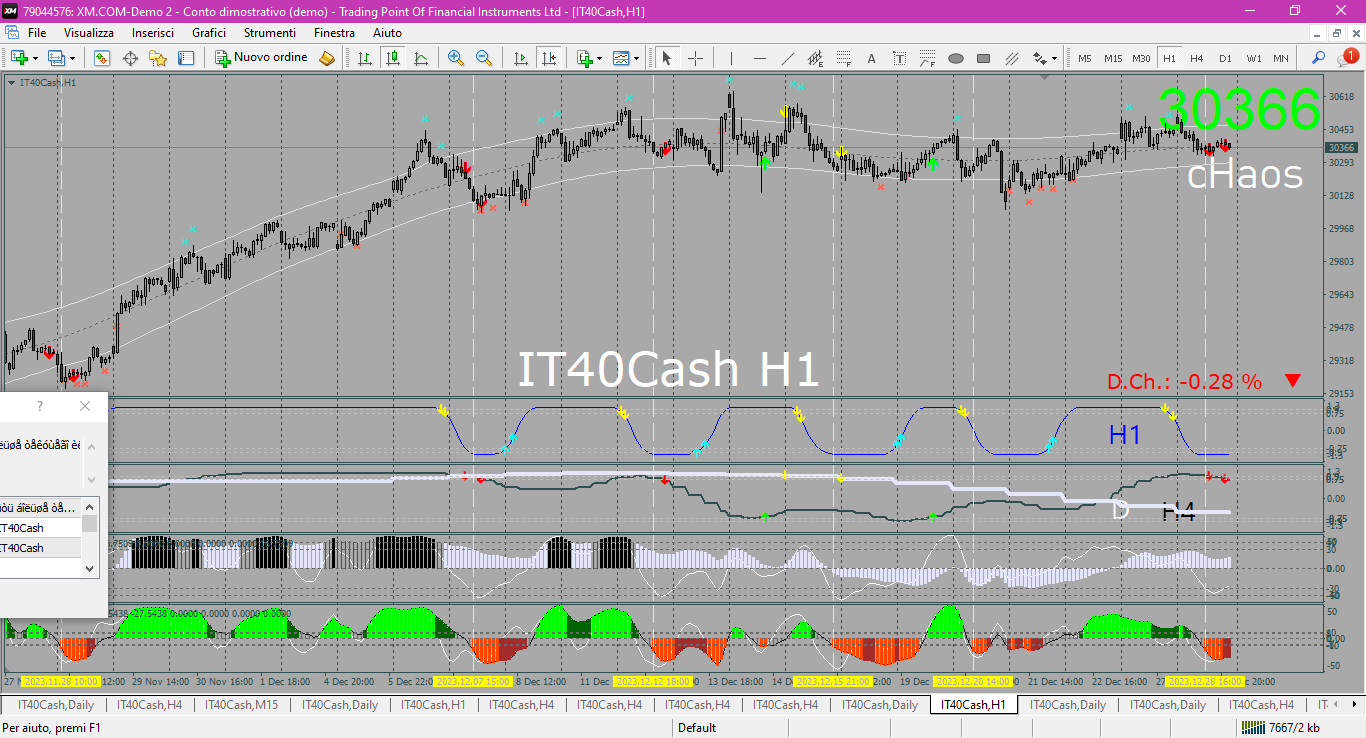Switch to M5 timeframe
This screenshot has width=1366, height=738.
(1085, 58)
